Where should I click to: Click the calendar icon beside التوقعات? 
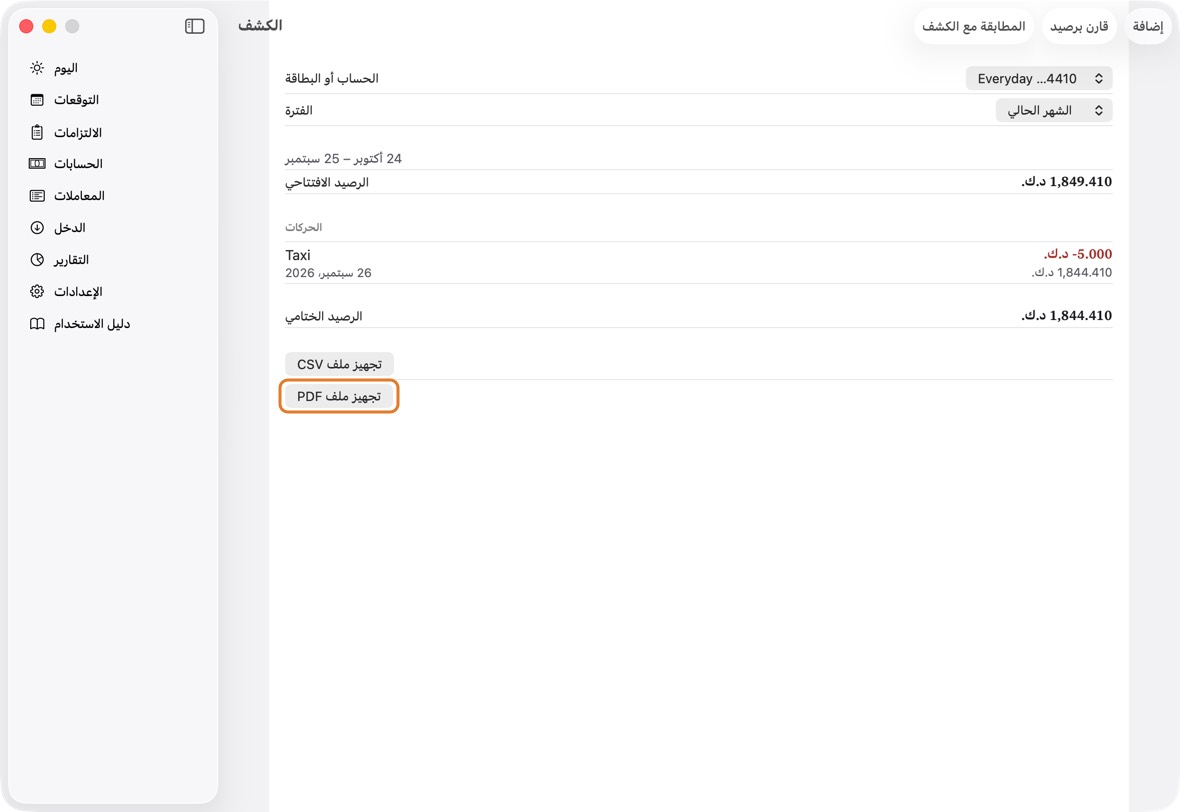(37, 100)
